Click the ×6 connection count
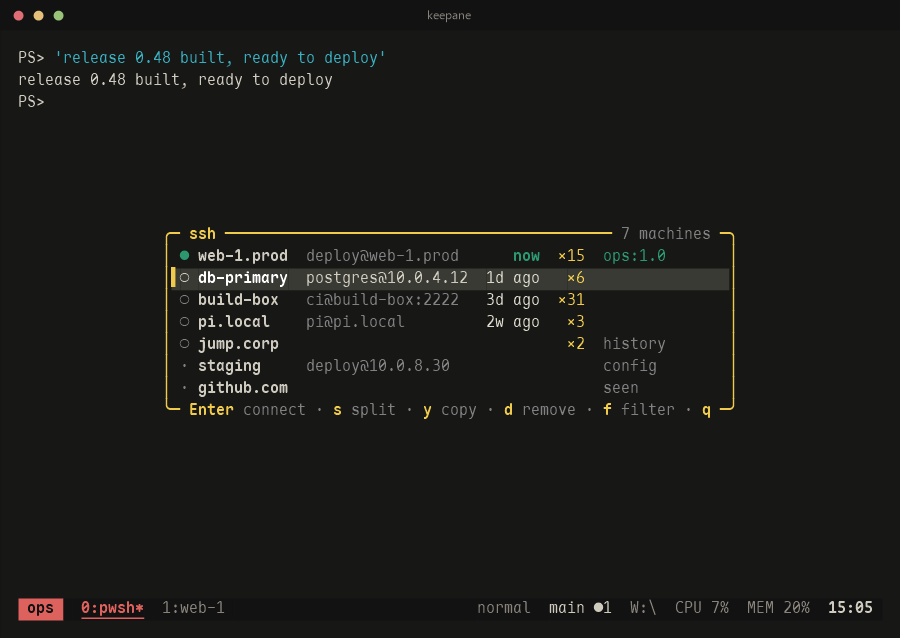900x638 pixels. (576, 278)
